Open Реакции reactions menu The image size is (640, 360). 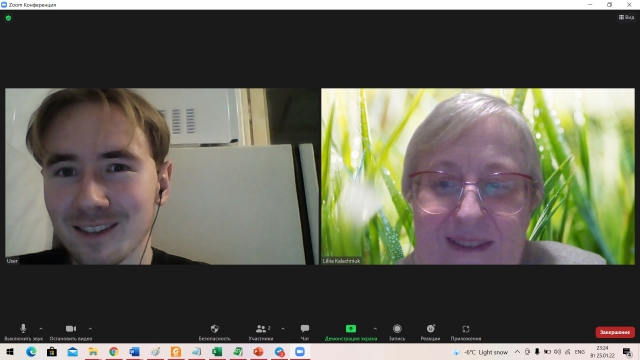click(x=430, y=332)
